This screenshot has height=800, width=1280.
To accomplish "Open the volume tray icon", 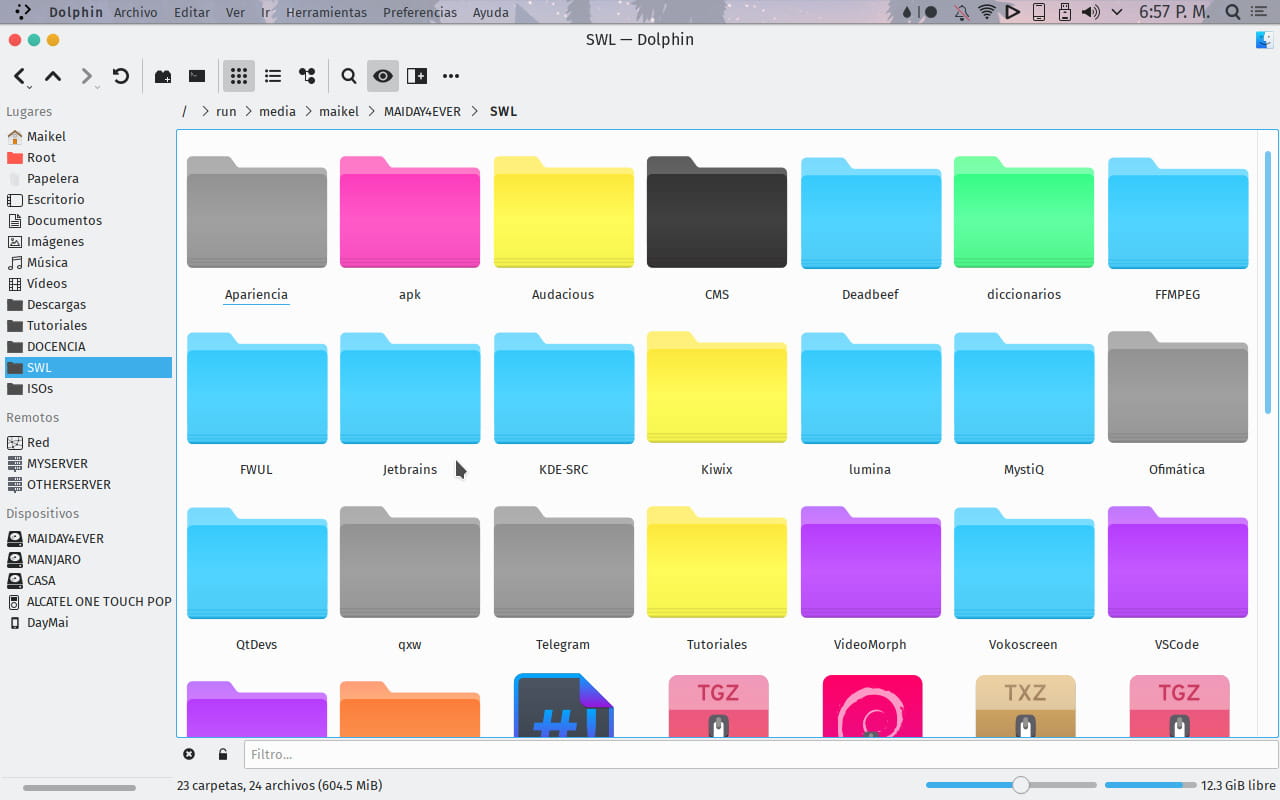I will pos(1090,13).
